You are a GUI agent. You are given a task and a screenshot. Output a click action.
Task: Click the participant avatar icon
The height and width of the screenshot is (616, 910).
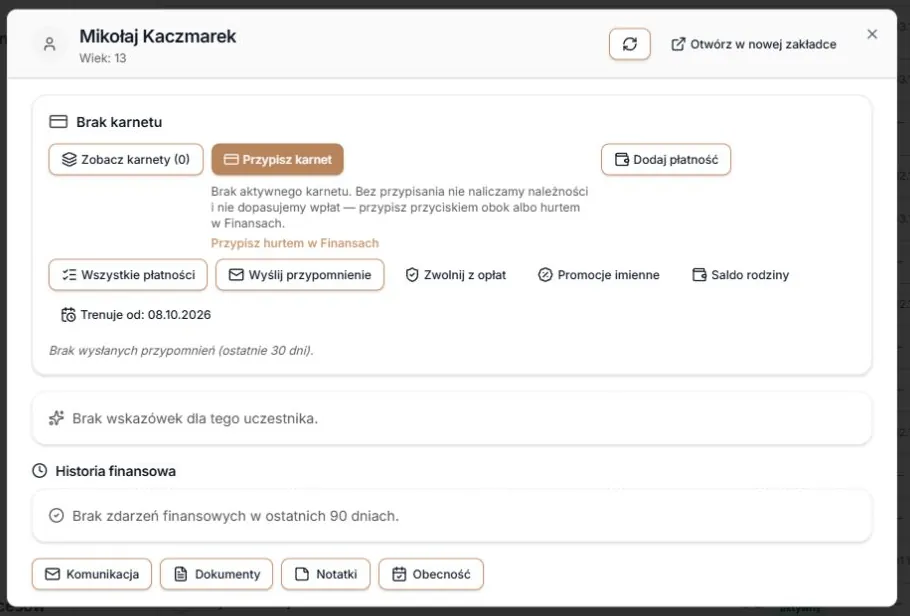pyautogui.click(x=50, y=44)
